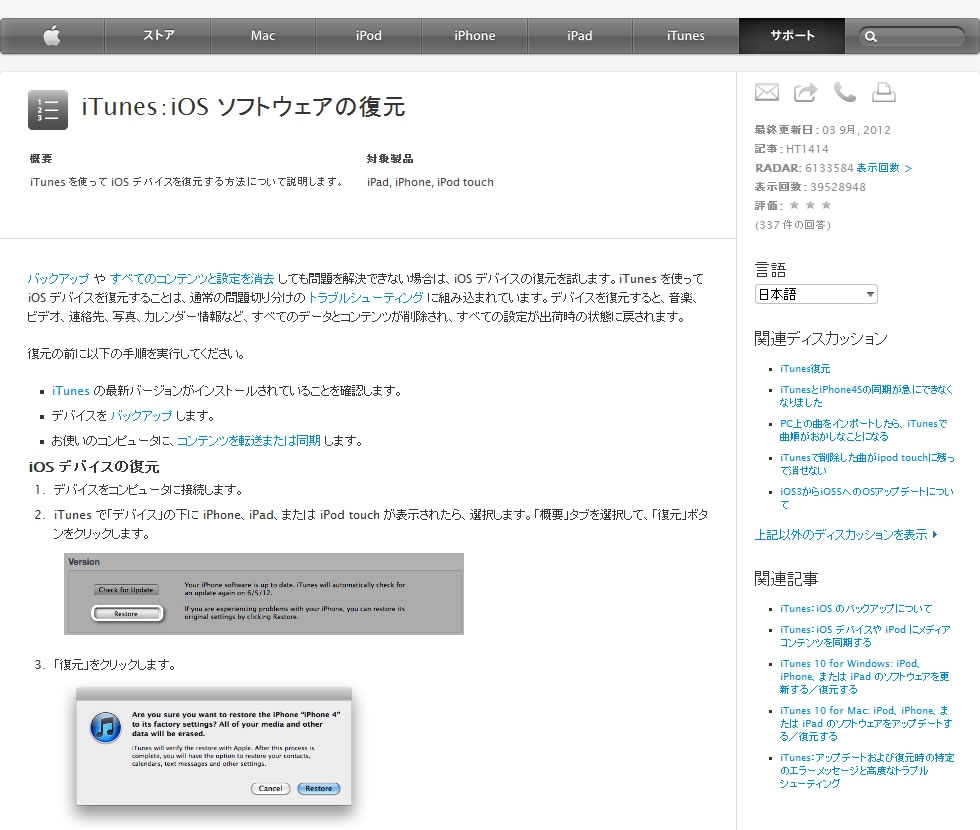Click the 最終更新日 date text
980x830 pixels.
pos(822,130)
